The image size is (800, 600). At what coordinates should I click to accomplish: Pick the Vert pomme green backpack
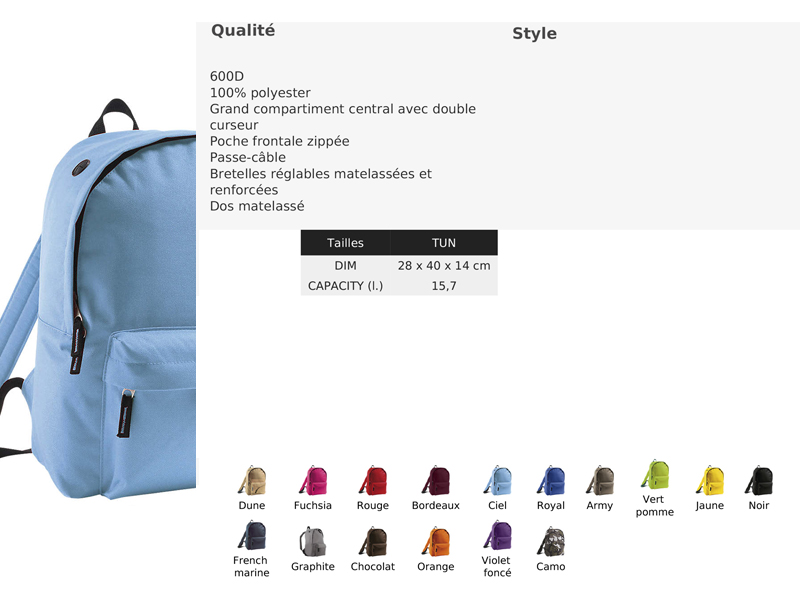point(655,474)
